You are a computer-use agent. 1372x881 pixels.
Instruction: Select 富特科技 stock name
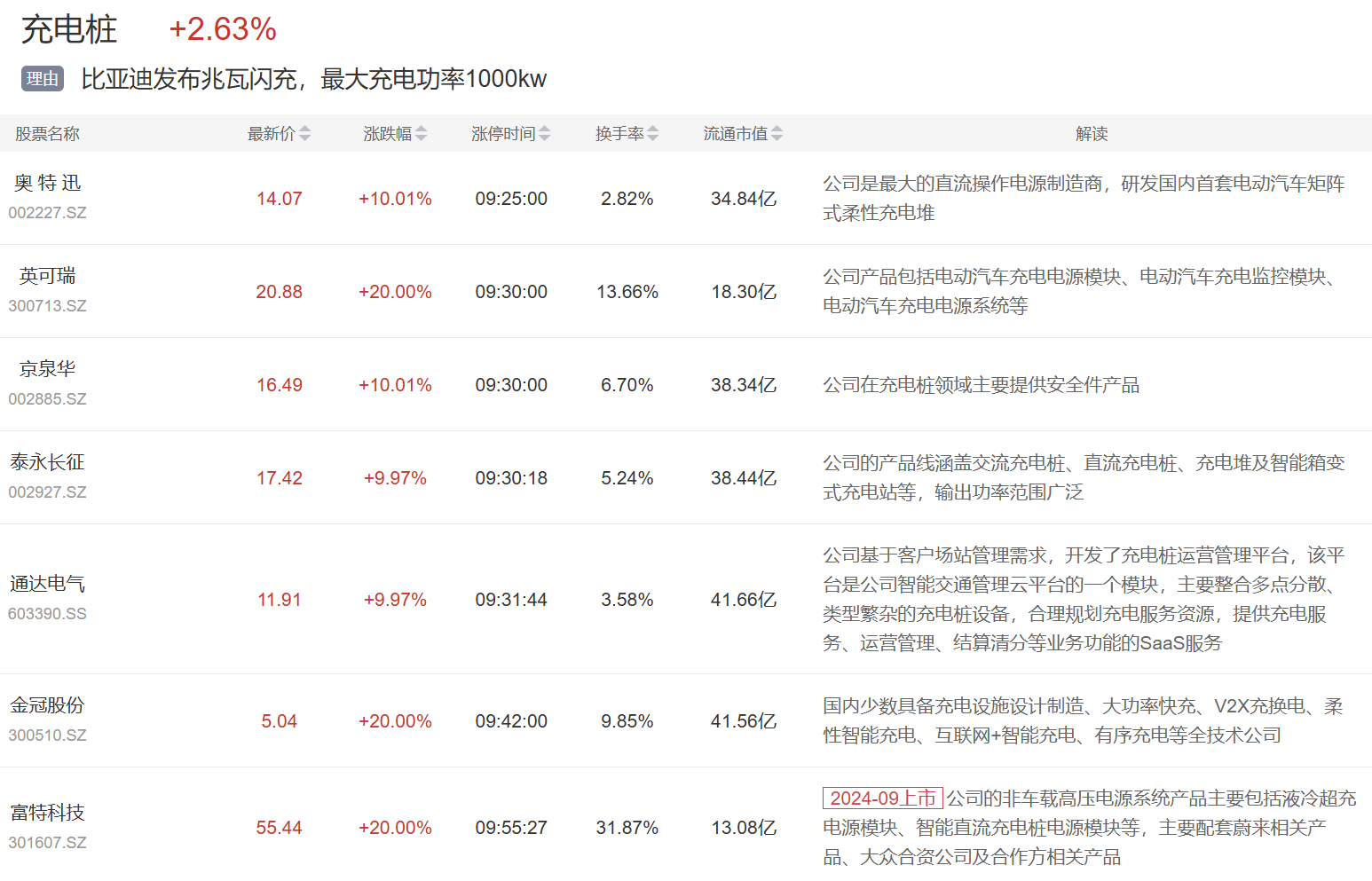(x=47, y=813)
